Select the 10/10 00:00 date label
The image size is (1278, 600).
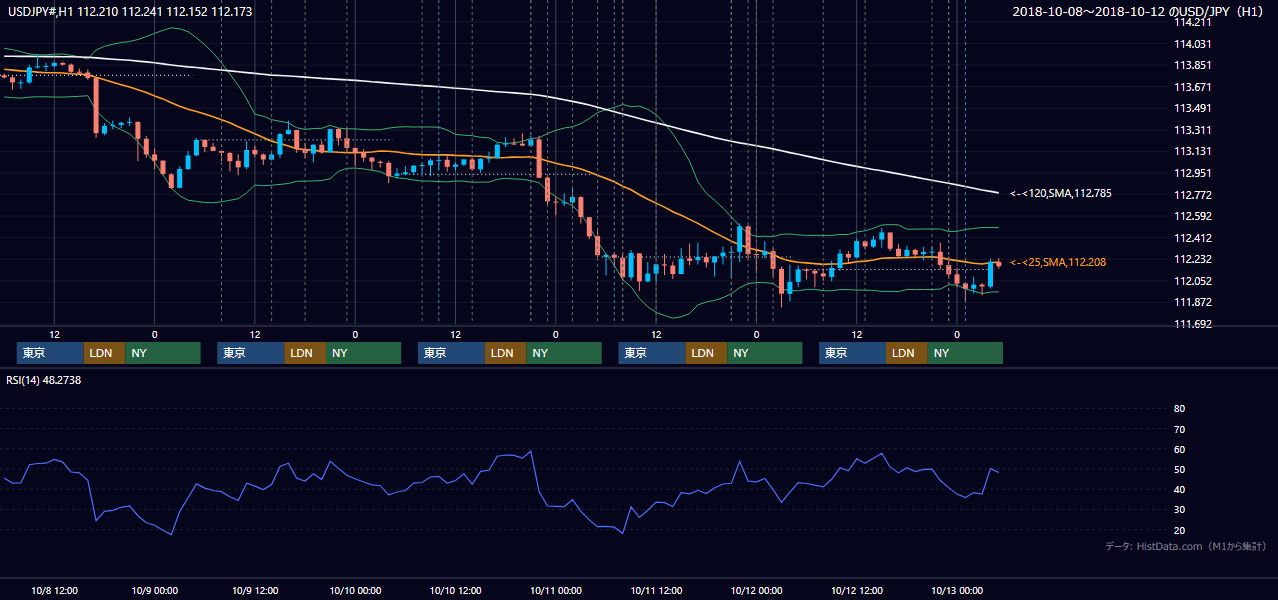[355, 590]
